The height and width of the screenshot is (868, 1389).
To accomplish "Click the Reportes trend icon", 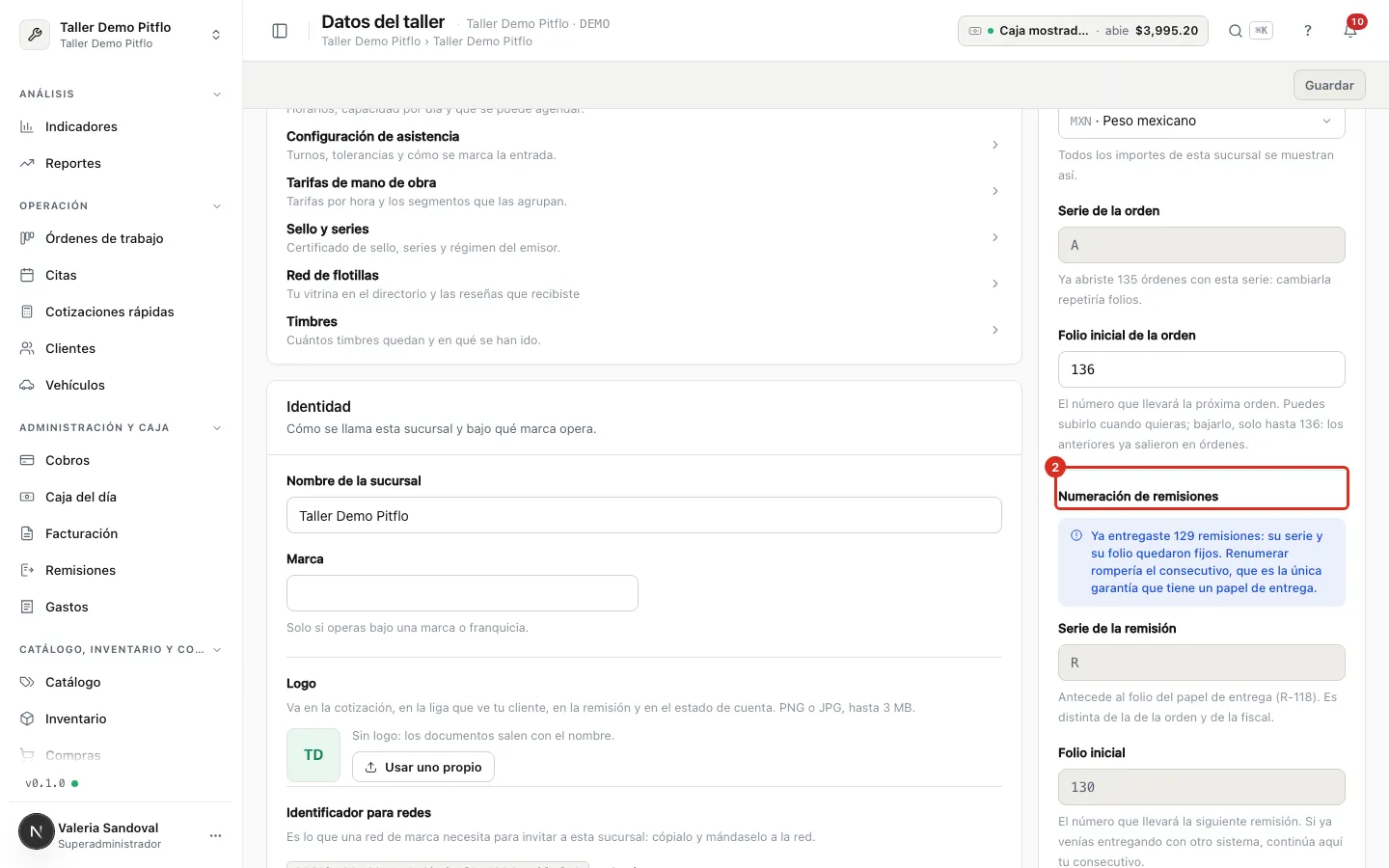I will tap(27, 163).
